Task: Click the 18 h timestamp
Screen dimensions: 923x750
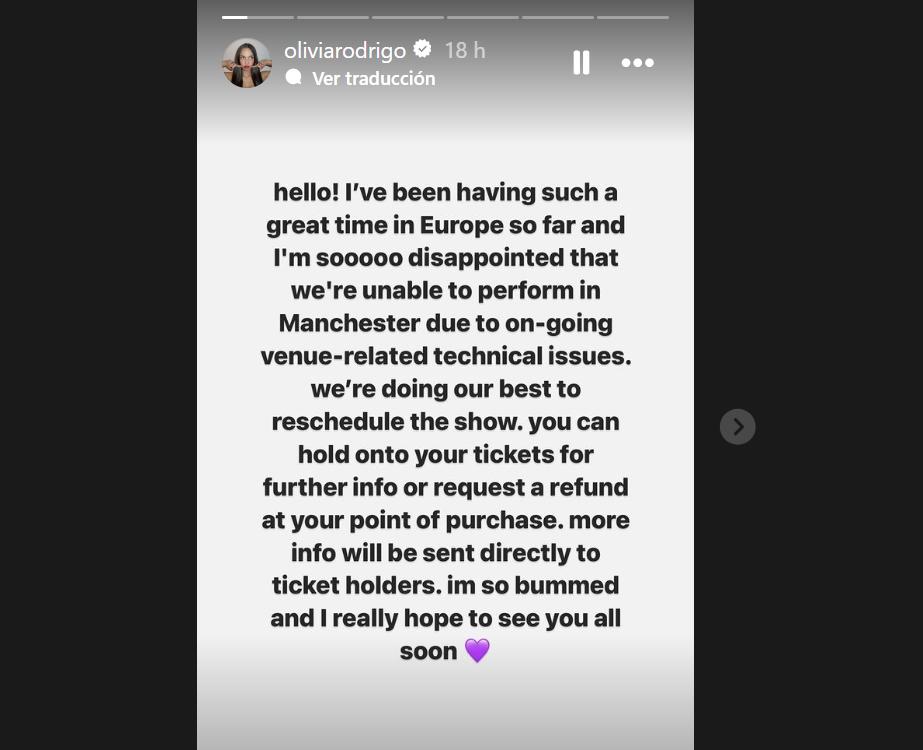Action: coord(465,50)
